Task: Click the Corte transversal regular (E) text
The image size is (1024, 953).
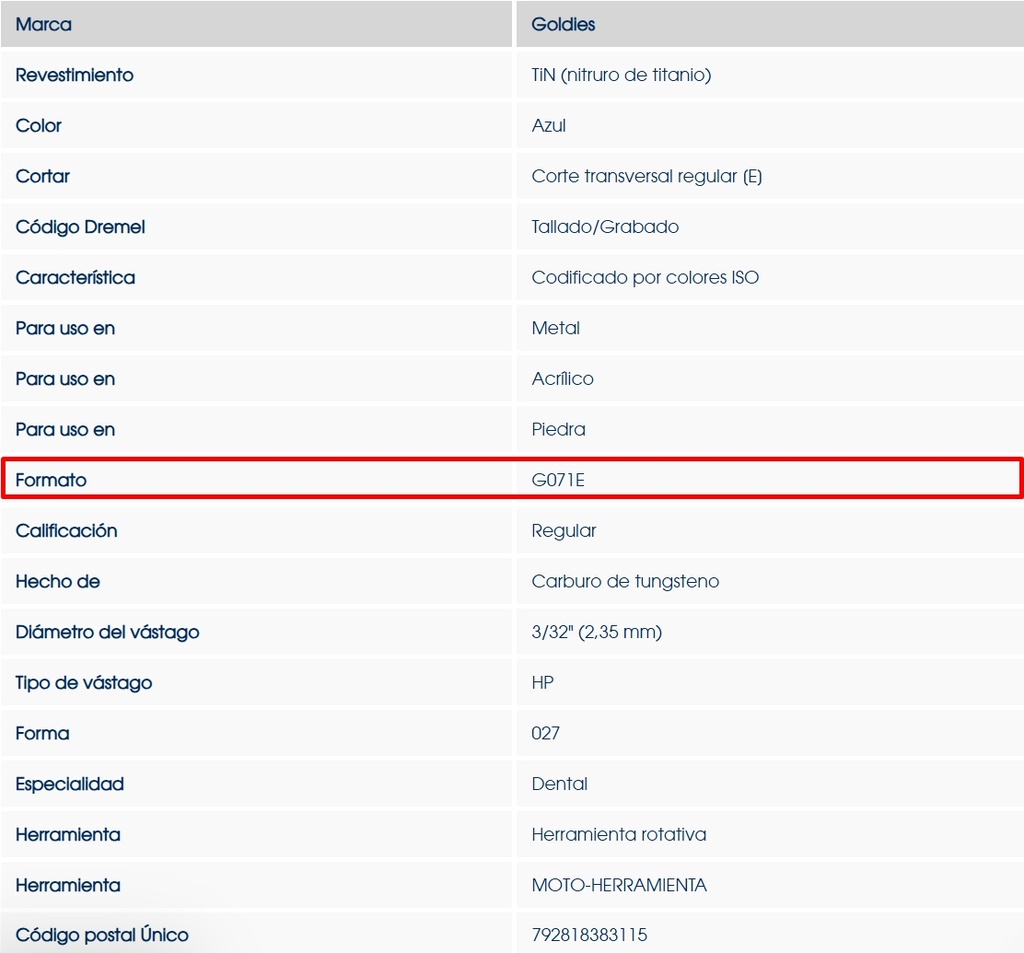Action: pyautogui.click(x=646, y=176)
